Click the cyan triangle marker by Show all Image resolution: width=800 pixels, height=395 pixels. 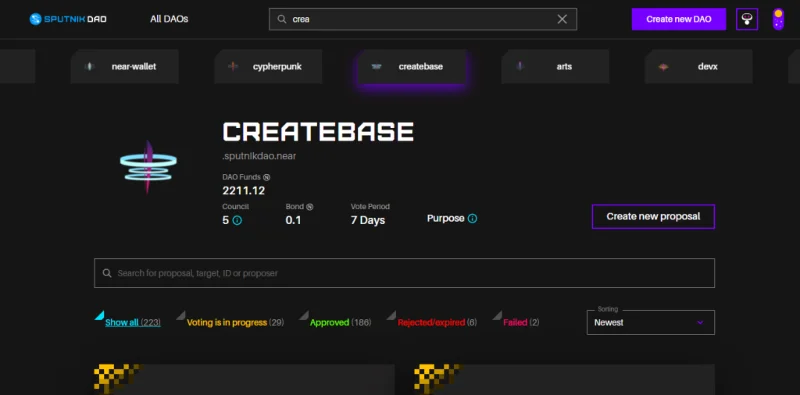coord(99,315)
